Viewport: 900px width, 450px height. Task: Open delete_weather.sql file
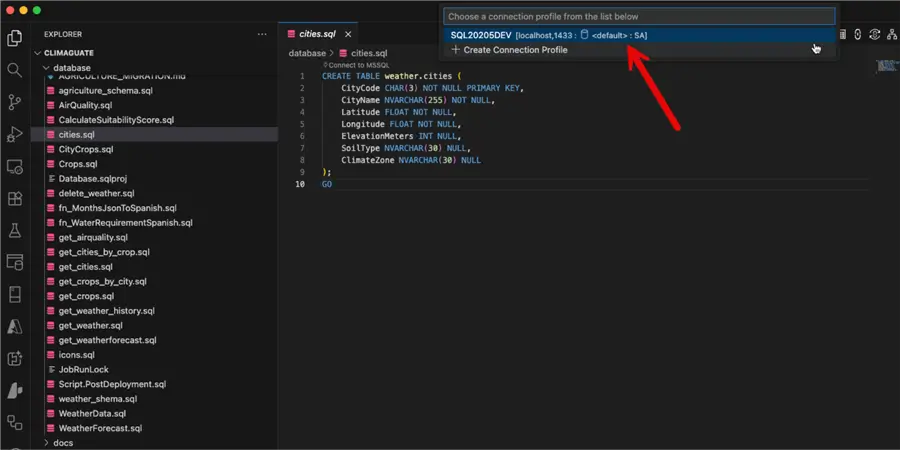coord(96,193)
